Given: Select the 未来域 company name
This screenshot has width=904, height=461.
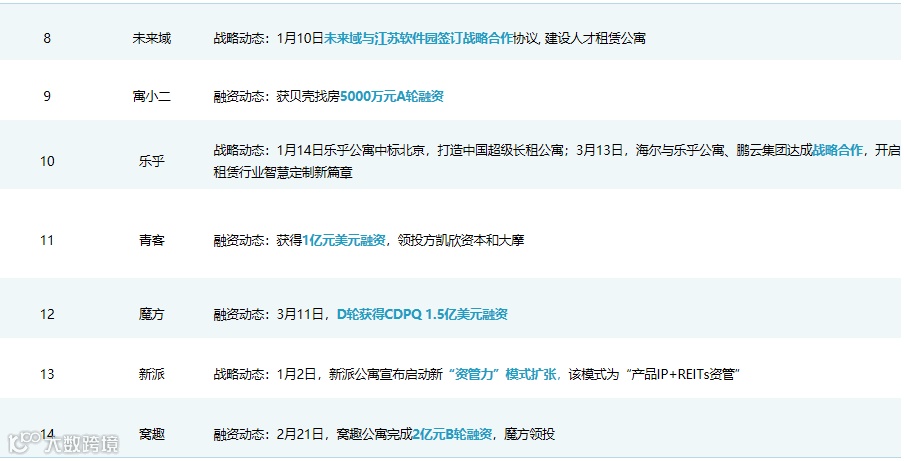Looking at the screenshot, I should pyautogui.click(x=152, y=39).
